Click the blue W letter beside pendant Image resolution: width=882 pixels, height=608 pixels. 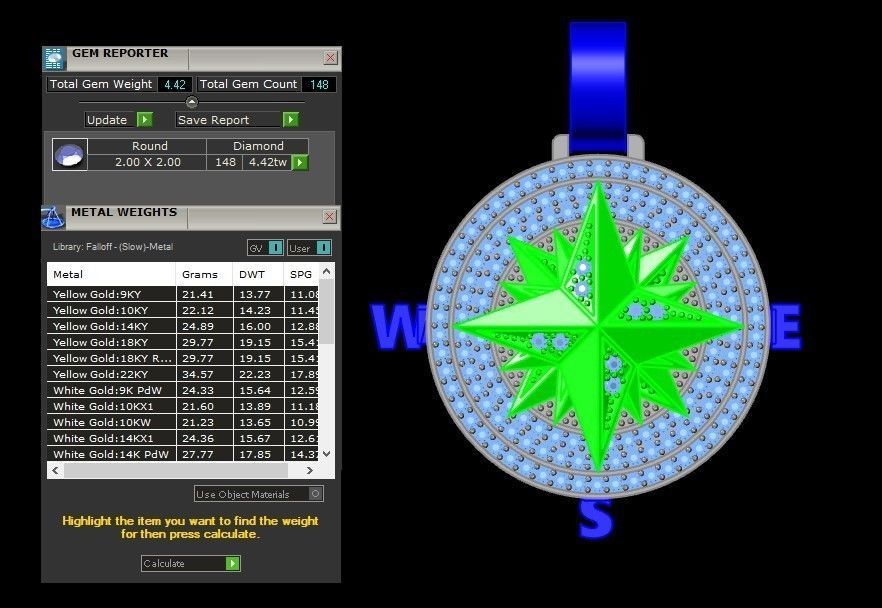pyautogui.click(x=400, y=327)
